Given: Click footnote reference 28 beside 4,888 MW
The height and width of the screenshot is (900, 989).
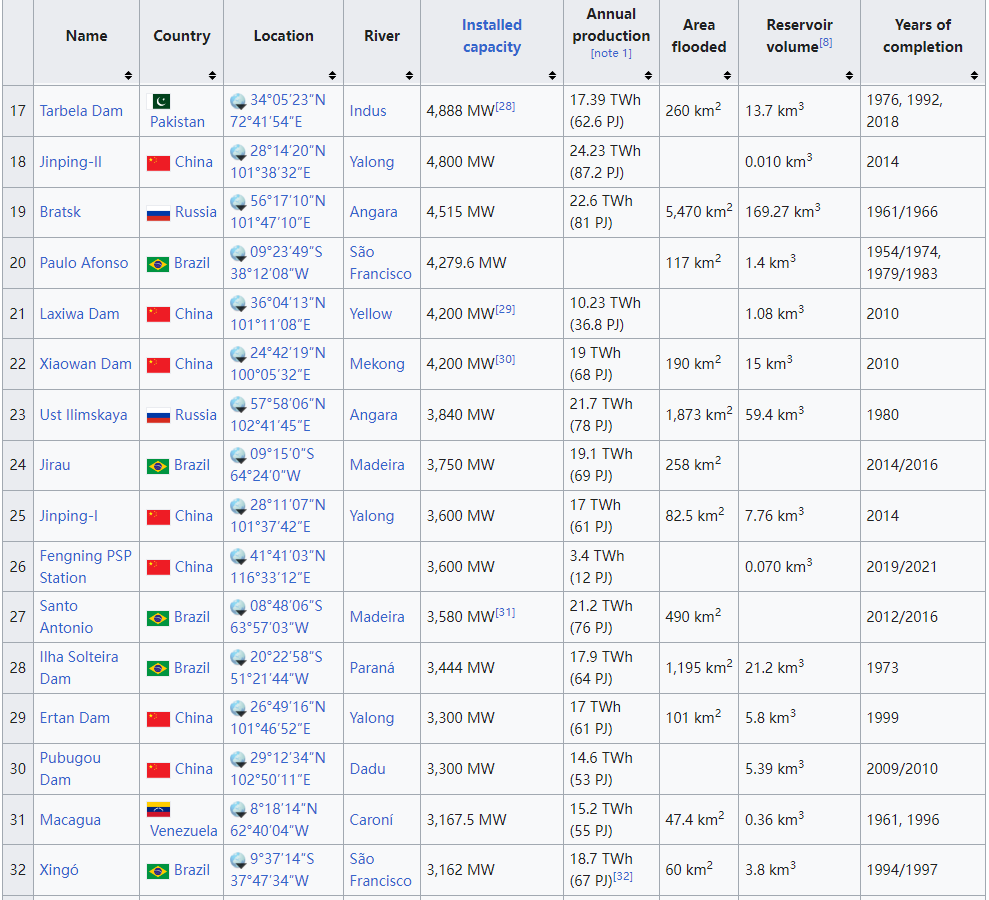Looking at the screenshot, I should tap(505, 106).
